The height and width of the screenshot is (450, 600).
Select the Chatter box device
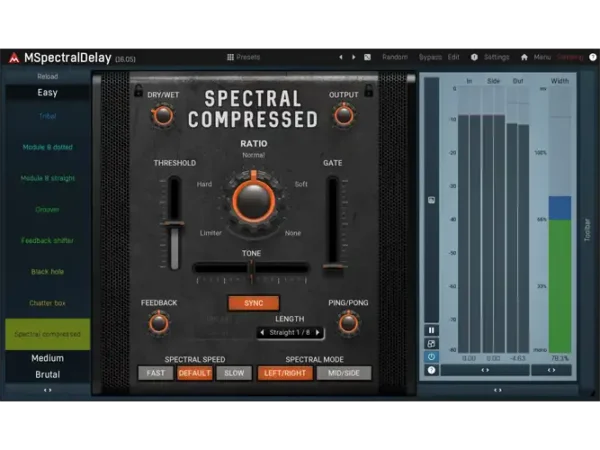coord(47,303)
